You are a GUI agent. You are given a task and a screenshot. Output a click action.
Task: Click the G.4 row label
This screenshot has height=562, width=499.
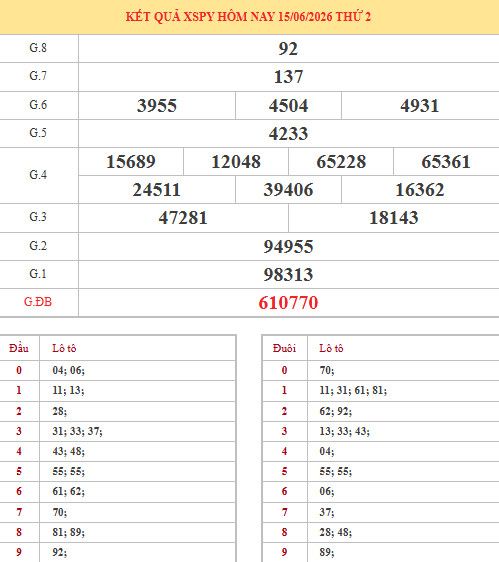(38, 175)
